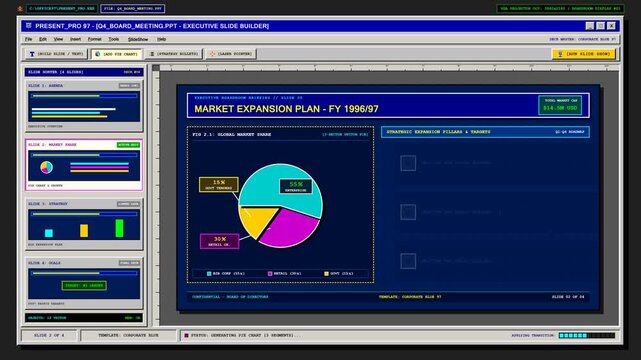Click the T icon on Build Slide button
The image size is (641, 360).
[x=32, y=54]
